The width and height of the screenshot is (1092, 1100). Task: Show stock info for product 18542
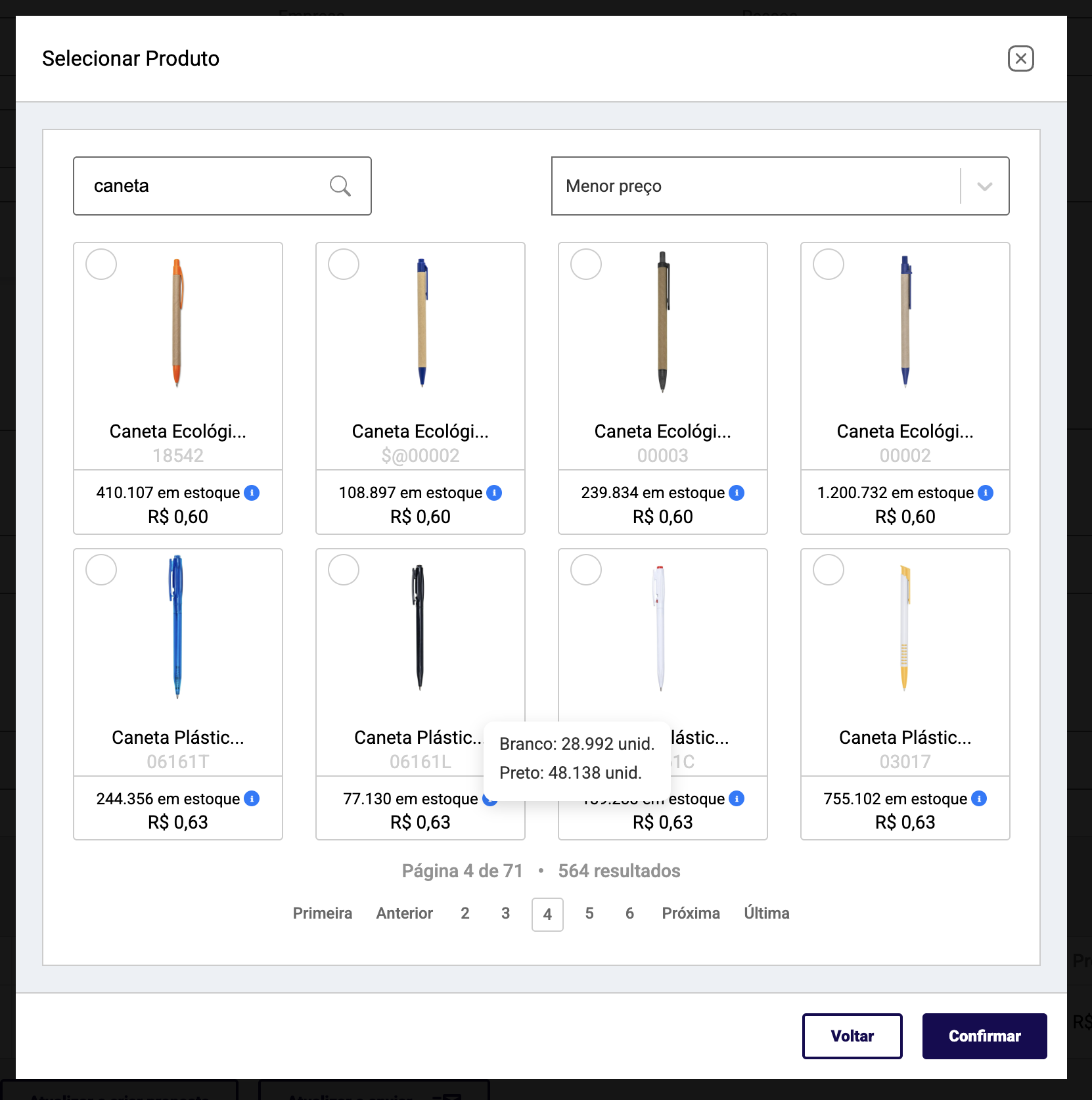pyautogui.click(x=252, y=493)
